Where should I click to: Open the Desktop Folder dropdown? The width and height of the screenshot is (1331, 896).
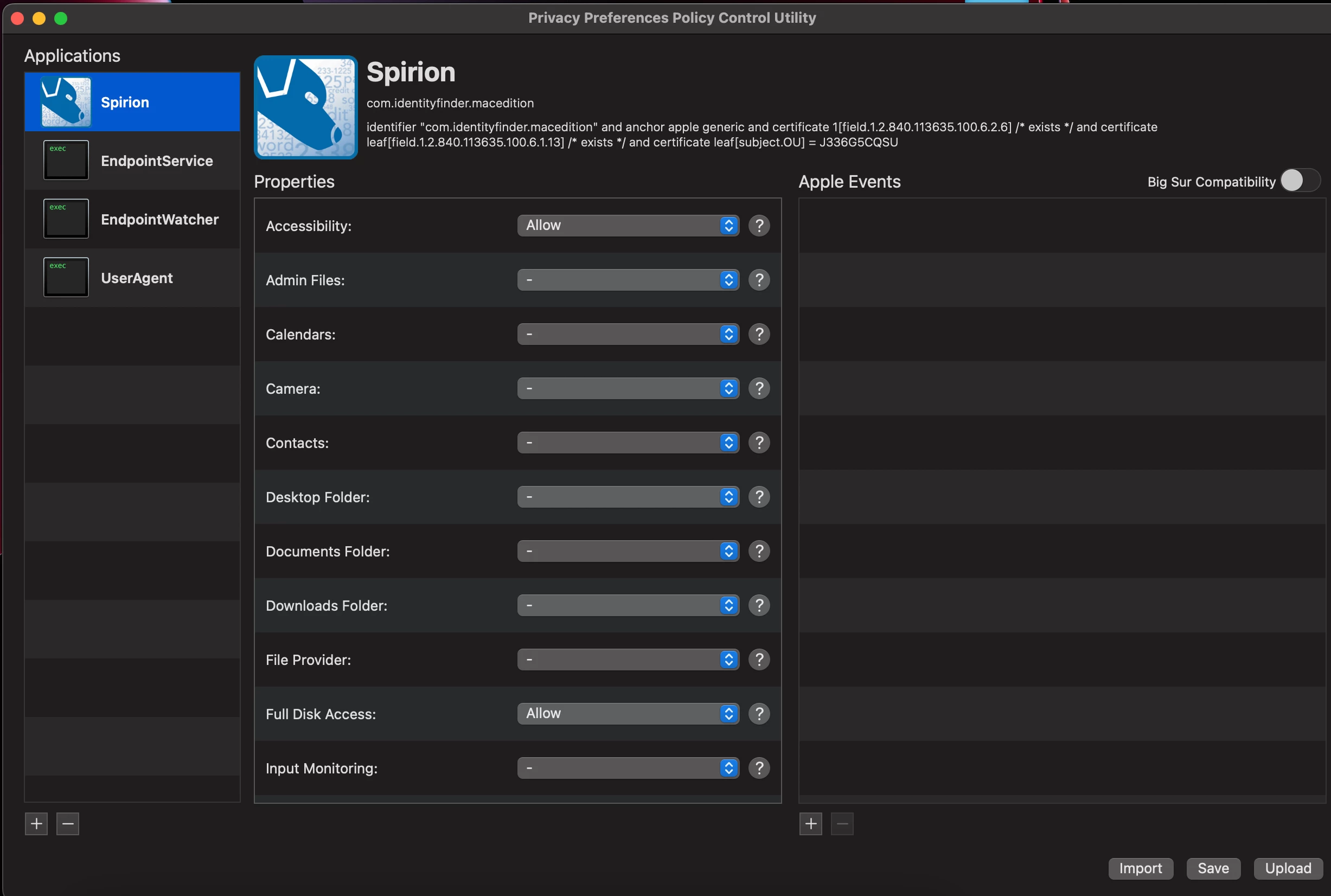tap(628, 497)
